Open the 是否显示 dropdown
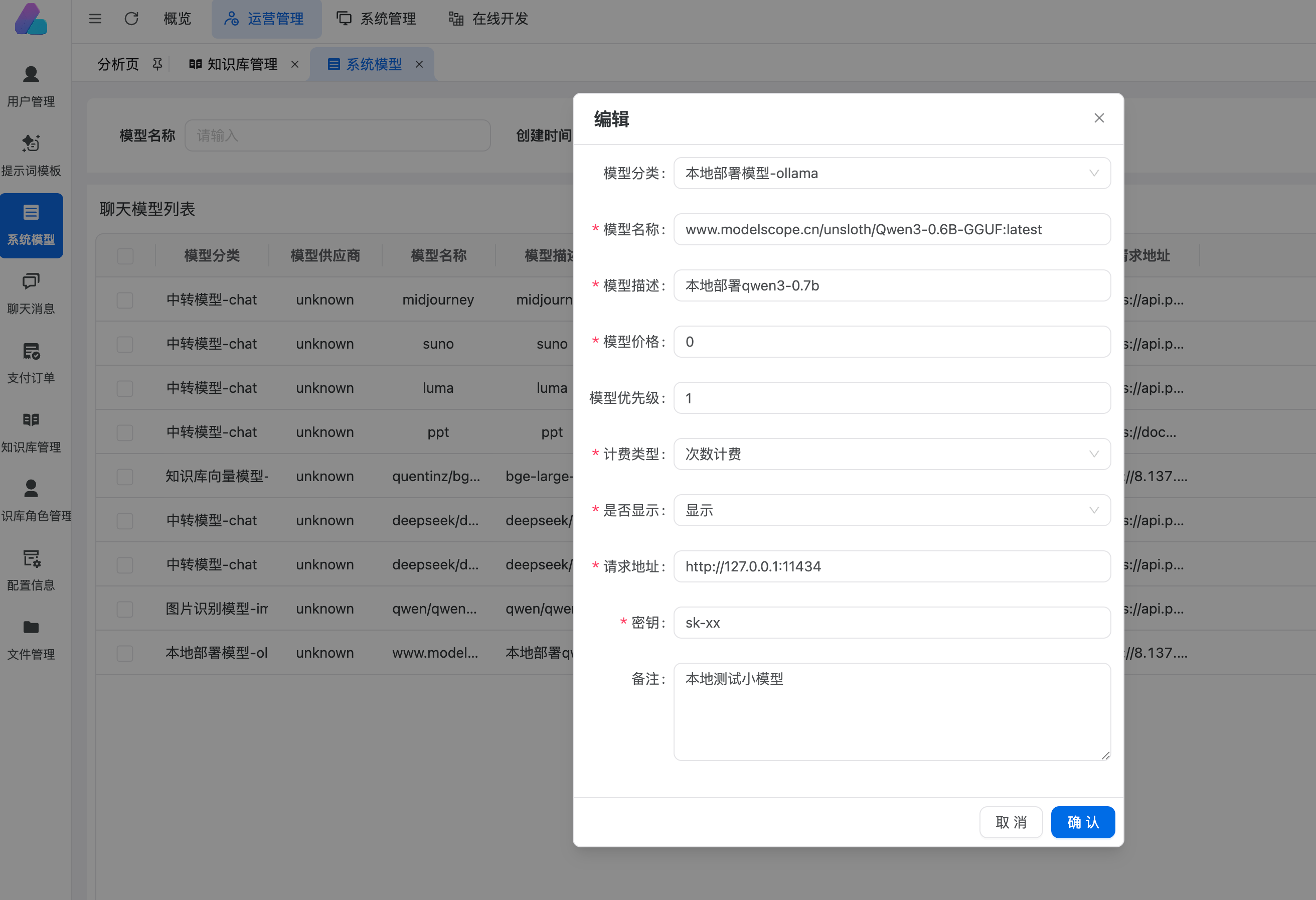The image size is (1316, 900). coord(891,510)
